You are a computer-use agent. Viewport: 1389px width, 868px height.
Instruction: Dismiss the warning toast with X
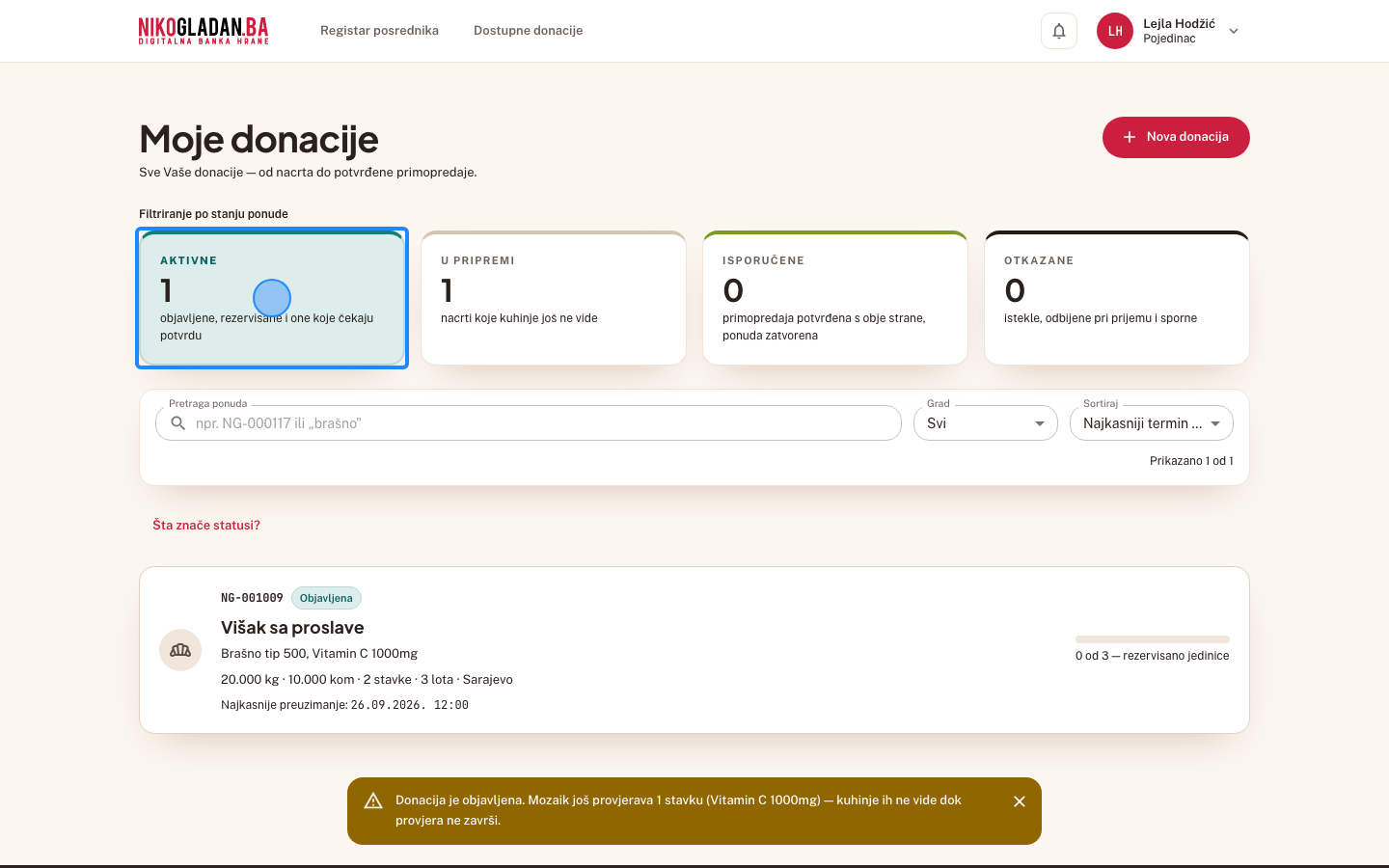click(x=1020, y=801)
